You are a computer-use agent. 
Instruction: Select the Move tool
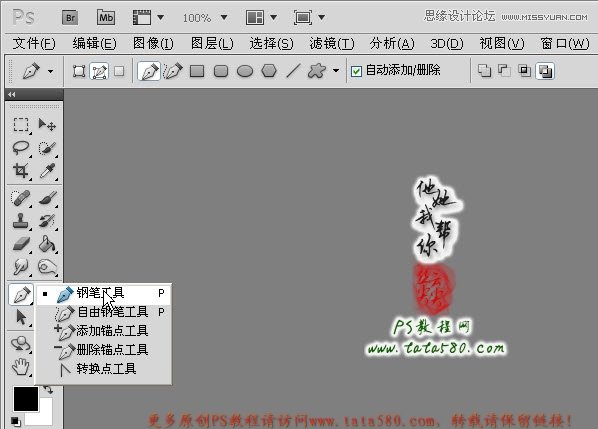tap(47, 125)
